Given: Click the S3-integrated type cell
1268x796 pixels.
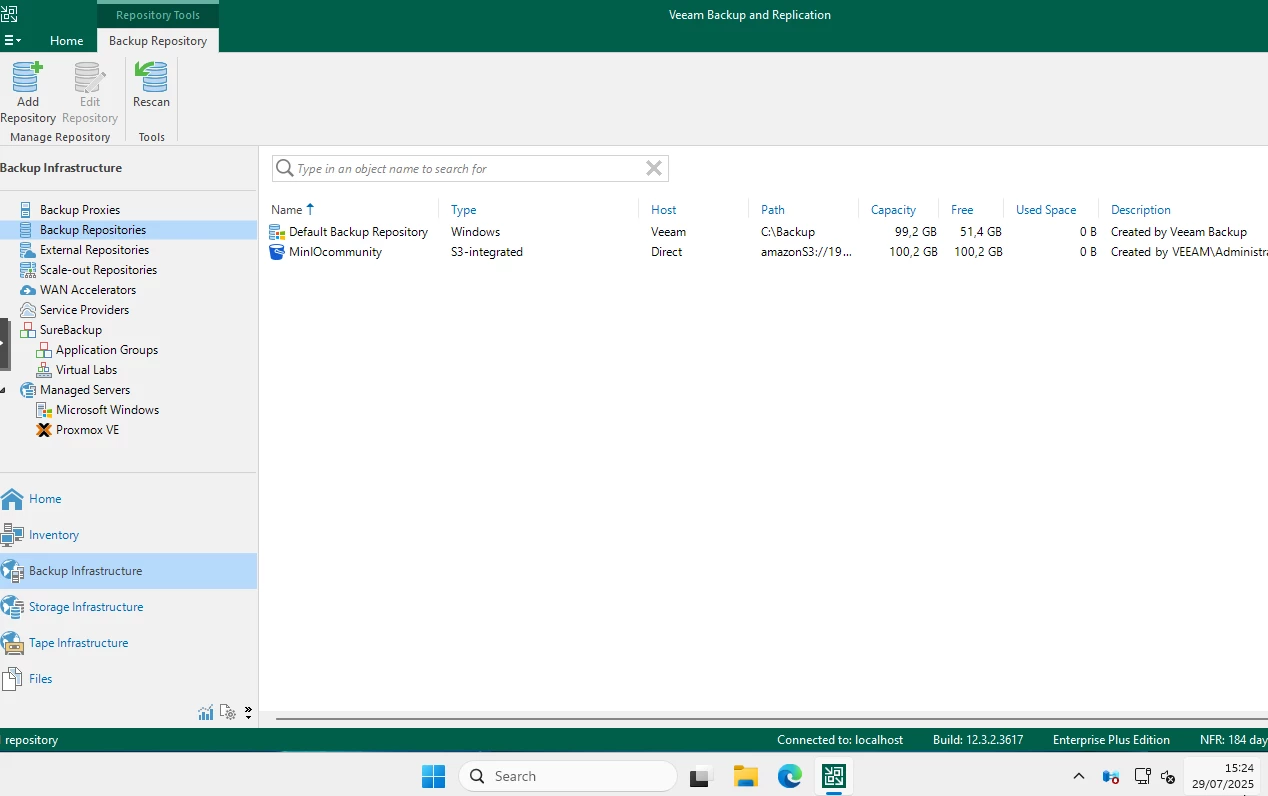Looking at the screenshot, I should tap(487, 252).
